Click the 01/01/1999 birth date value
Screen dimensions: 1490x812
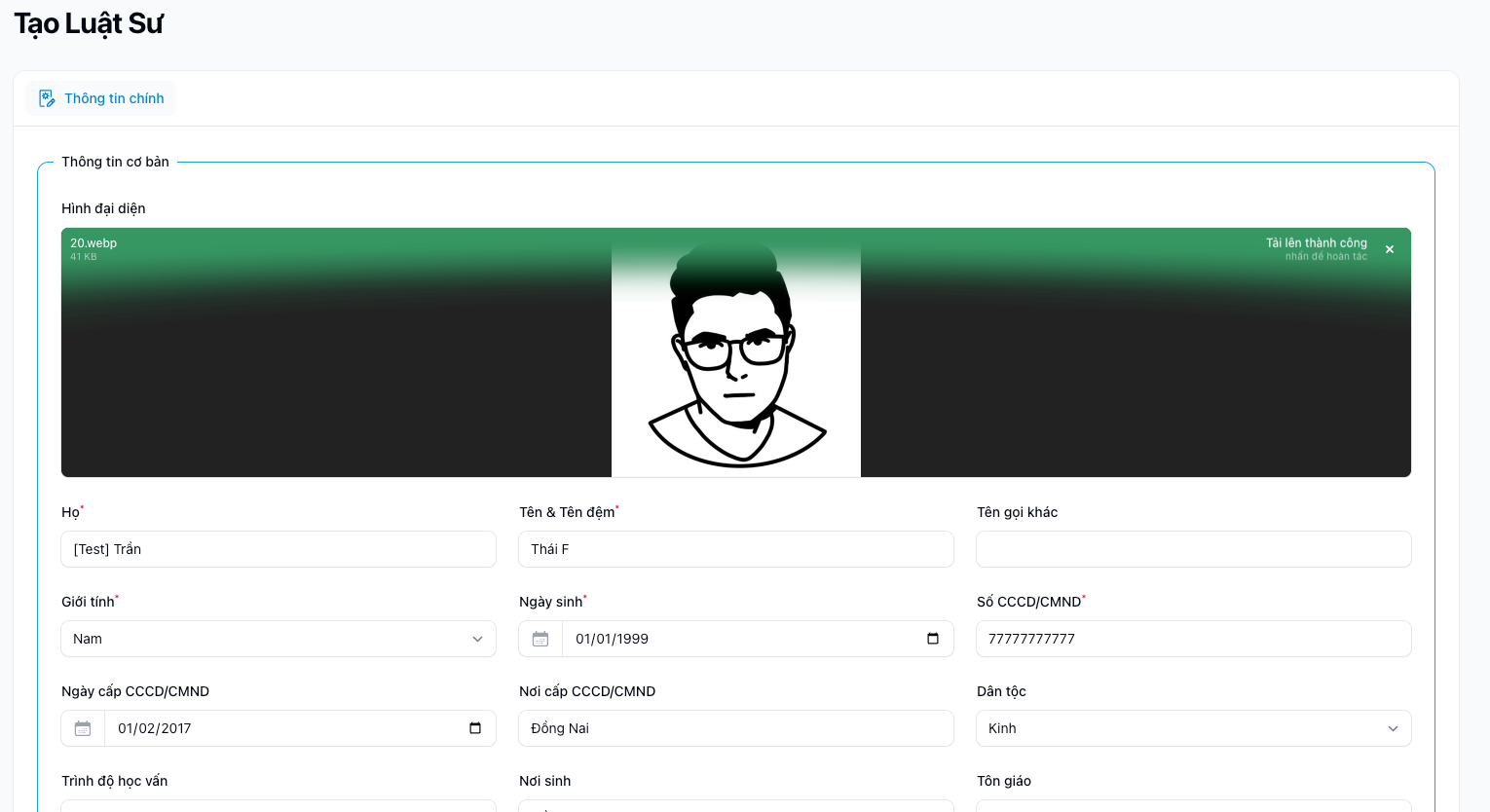coord(612,639)
